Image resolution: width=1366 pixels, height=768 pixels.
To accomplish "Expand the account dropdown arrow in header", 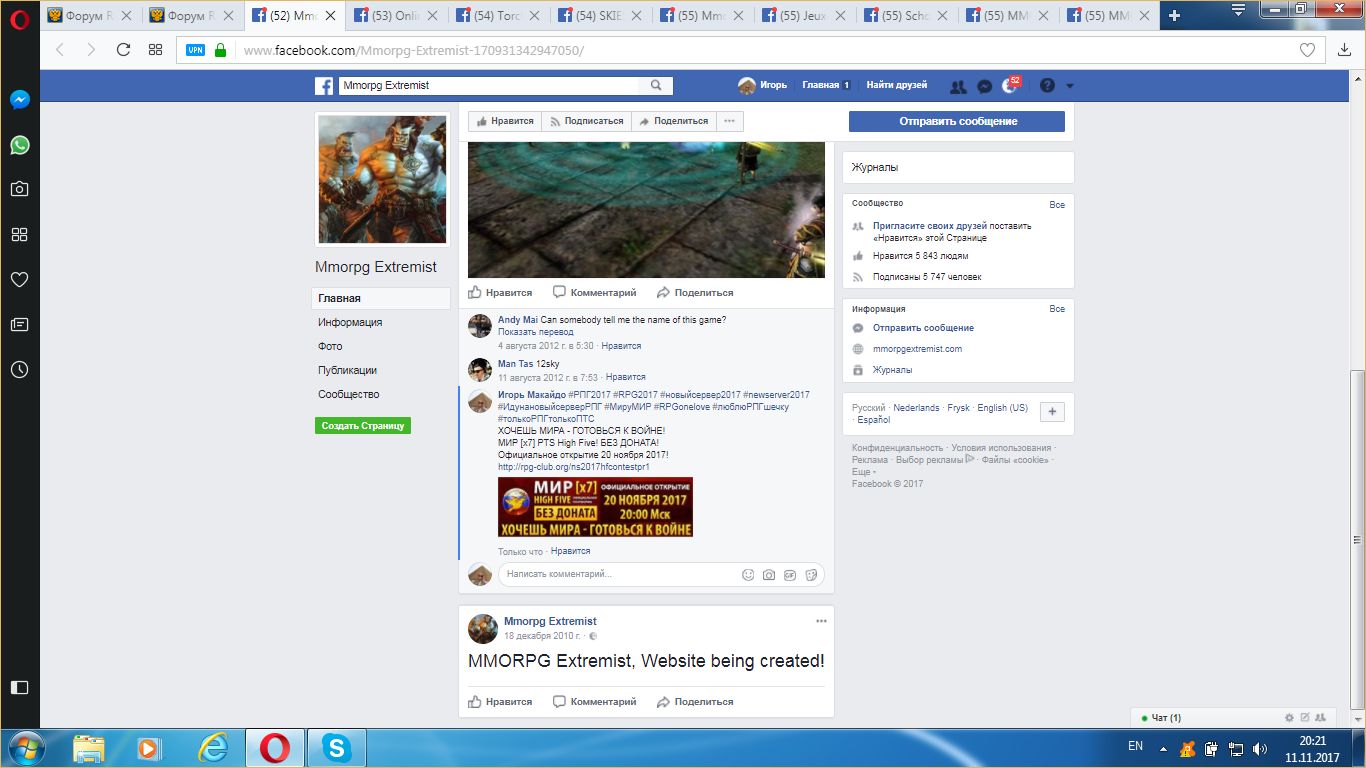I will click(1070, 86).
